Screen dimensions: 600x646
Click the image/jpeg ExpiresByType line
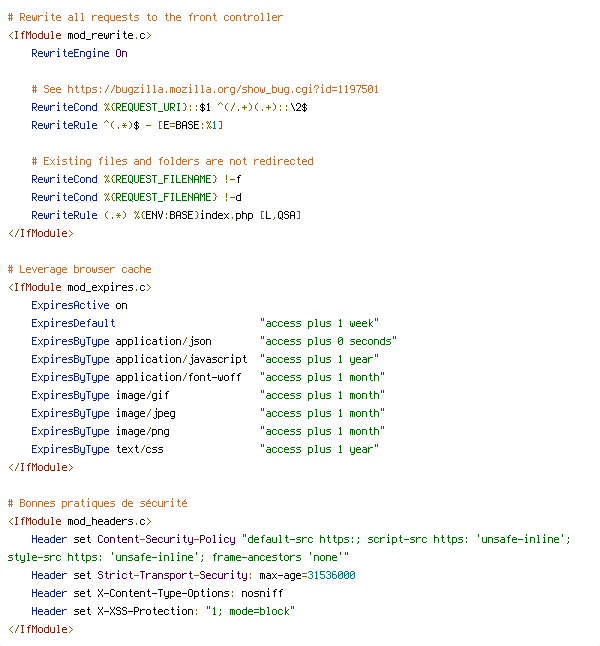coord(208,413)
